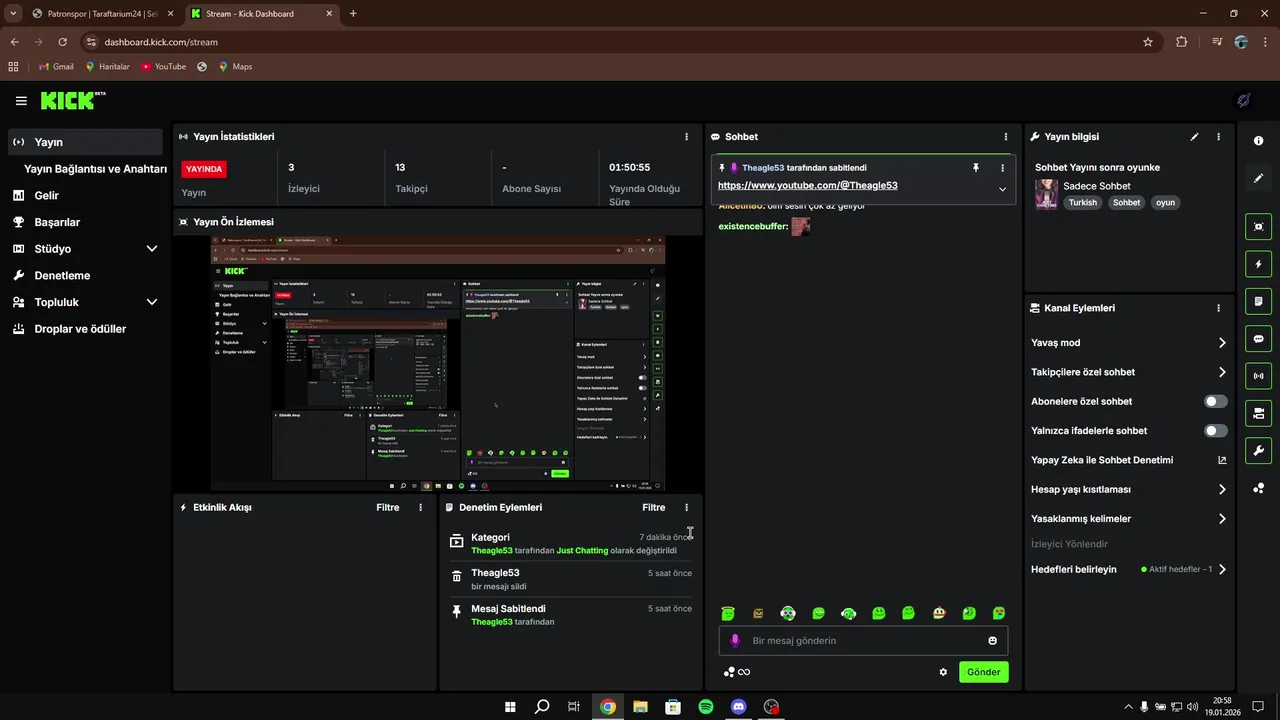Click rocket icon at top right header

1244,100
